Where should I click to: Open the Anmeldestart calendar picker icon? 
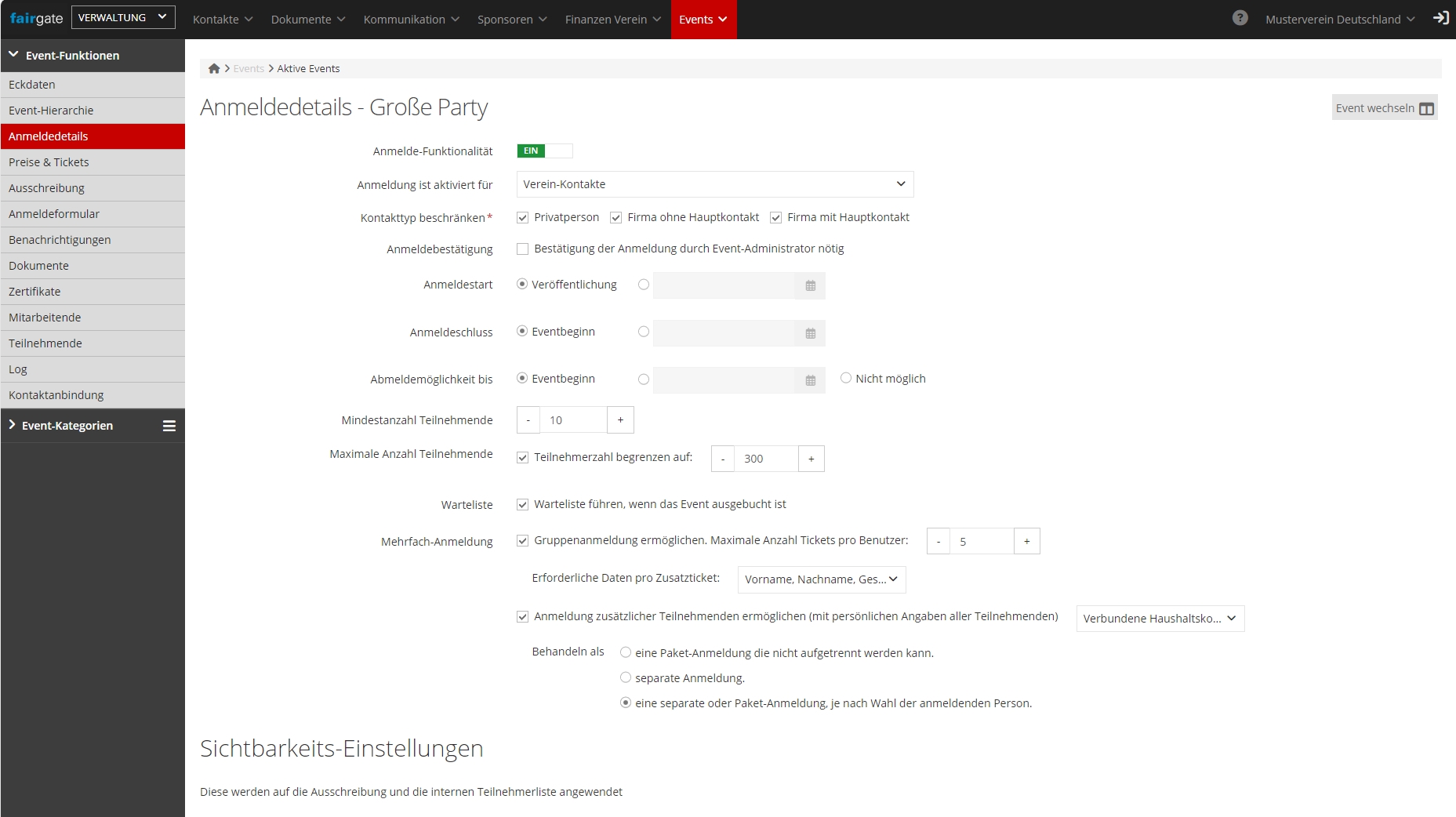(811, 285)
